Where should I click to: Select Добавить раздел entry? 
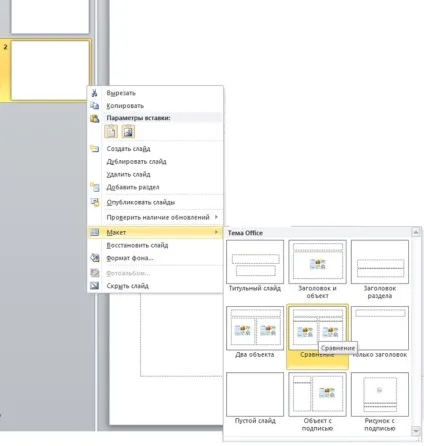(x=155, y=187)
